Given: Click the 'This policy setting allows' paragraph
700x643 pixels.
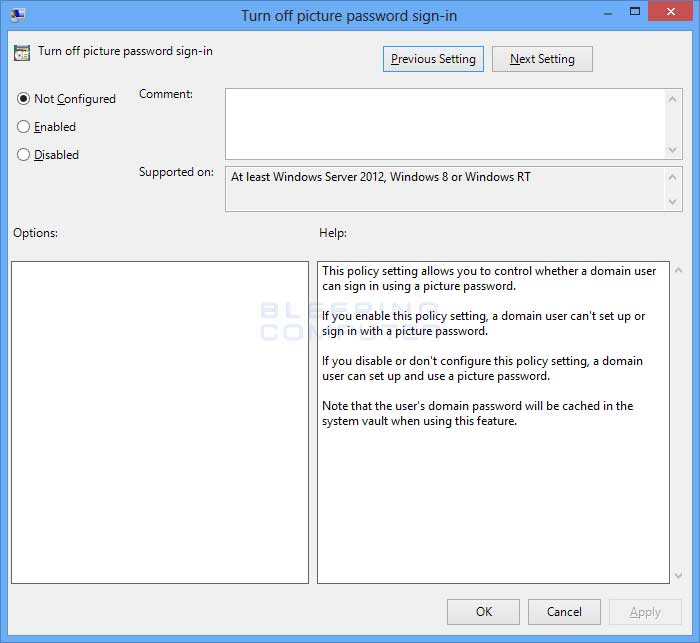Looking at the screenshot, I should (489, 278).
